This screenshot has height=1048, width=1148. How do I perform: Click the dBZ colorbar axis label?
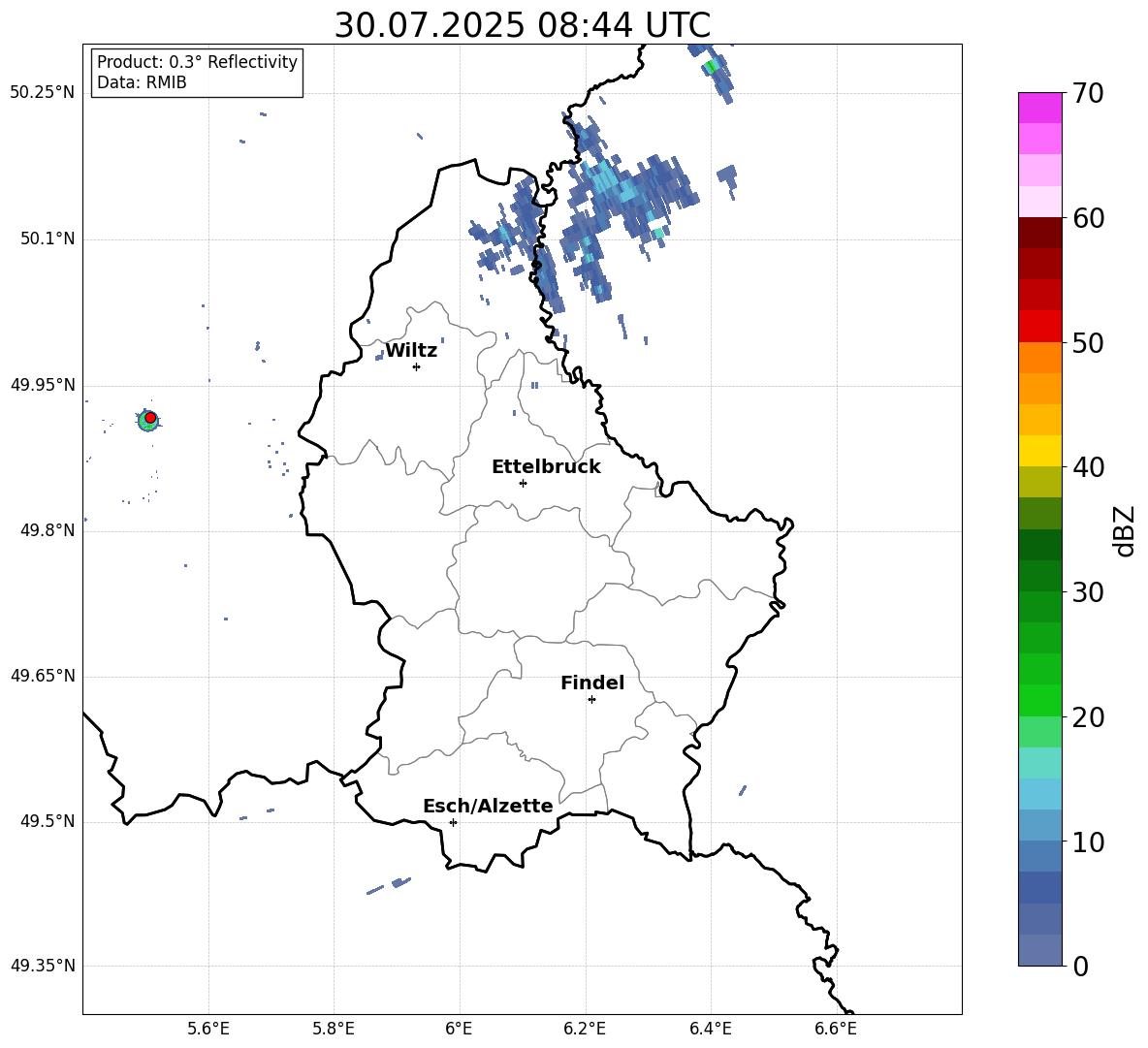click(1124, 531)
